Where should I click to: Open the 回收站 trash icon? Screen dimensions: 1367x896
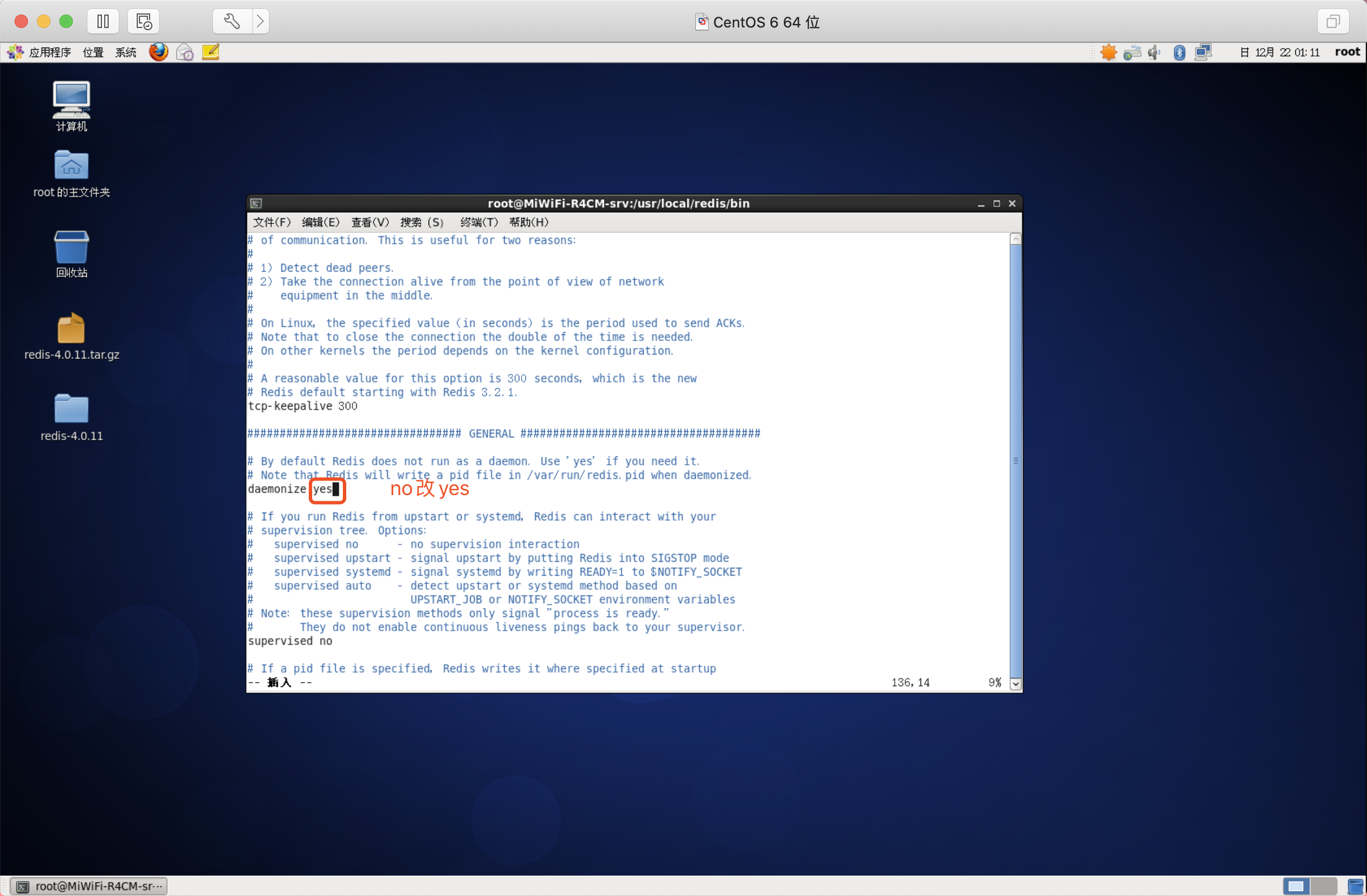point(71,248)
